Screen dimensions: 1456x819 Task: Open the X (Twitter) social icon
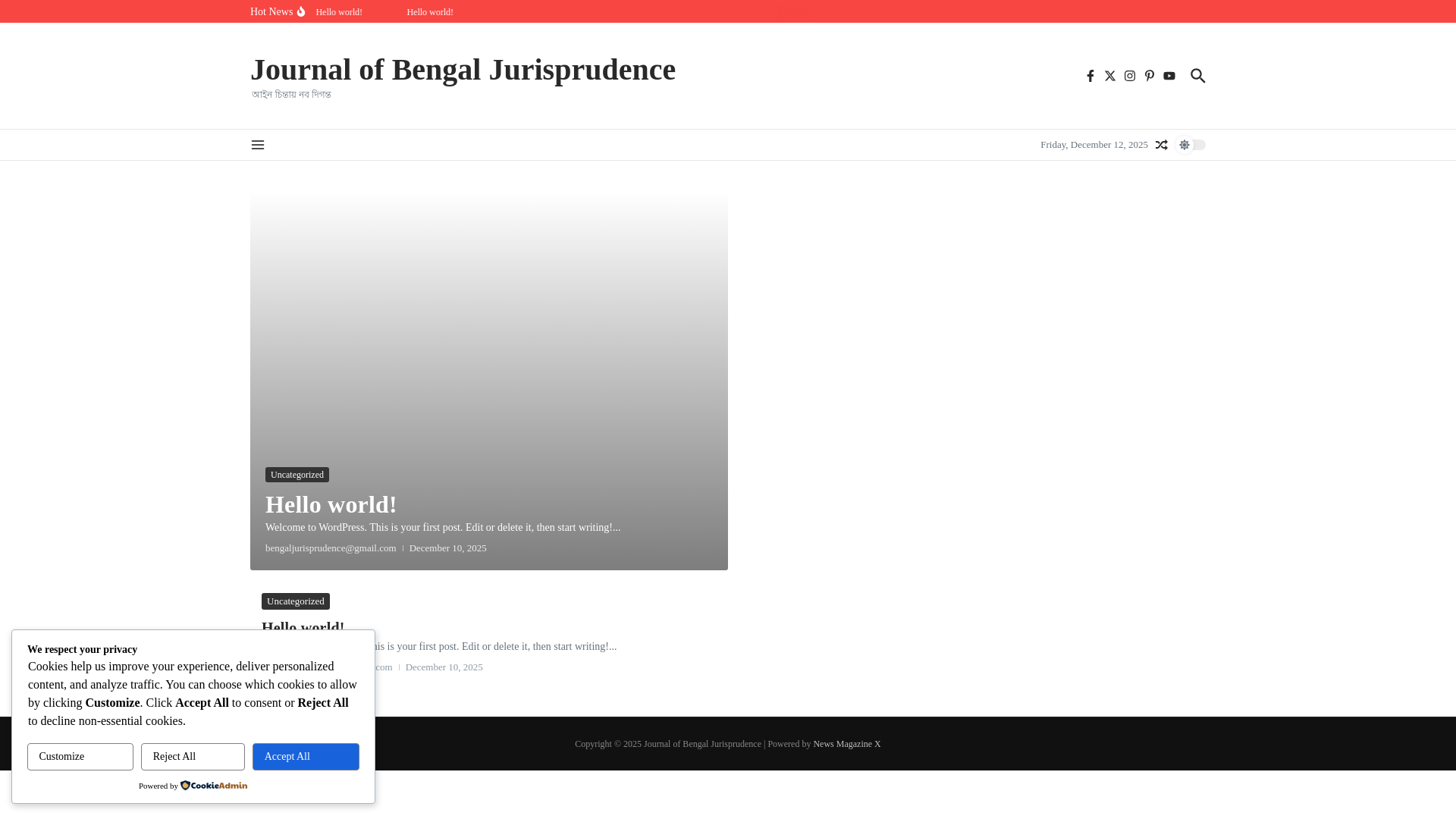1110,76
